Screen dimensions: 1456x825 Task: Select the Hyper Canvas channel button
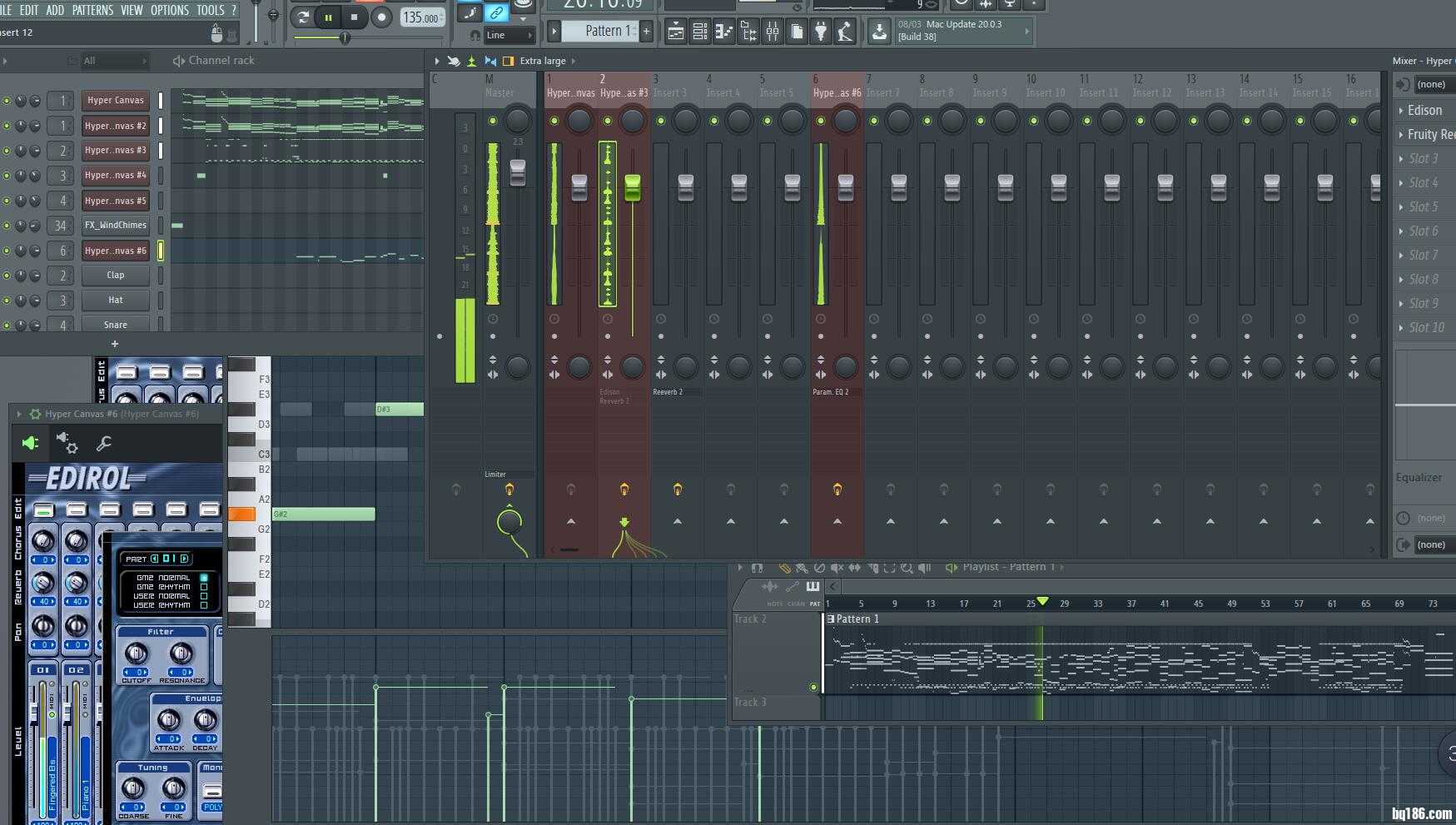coord(116,101)
